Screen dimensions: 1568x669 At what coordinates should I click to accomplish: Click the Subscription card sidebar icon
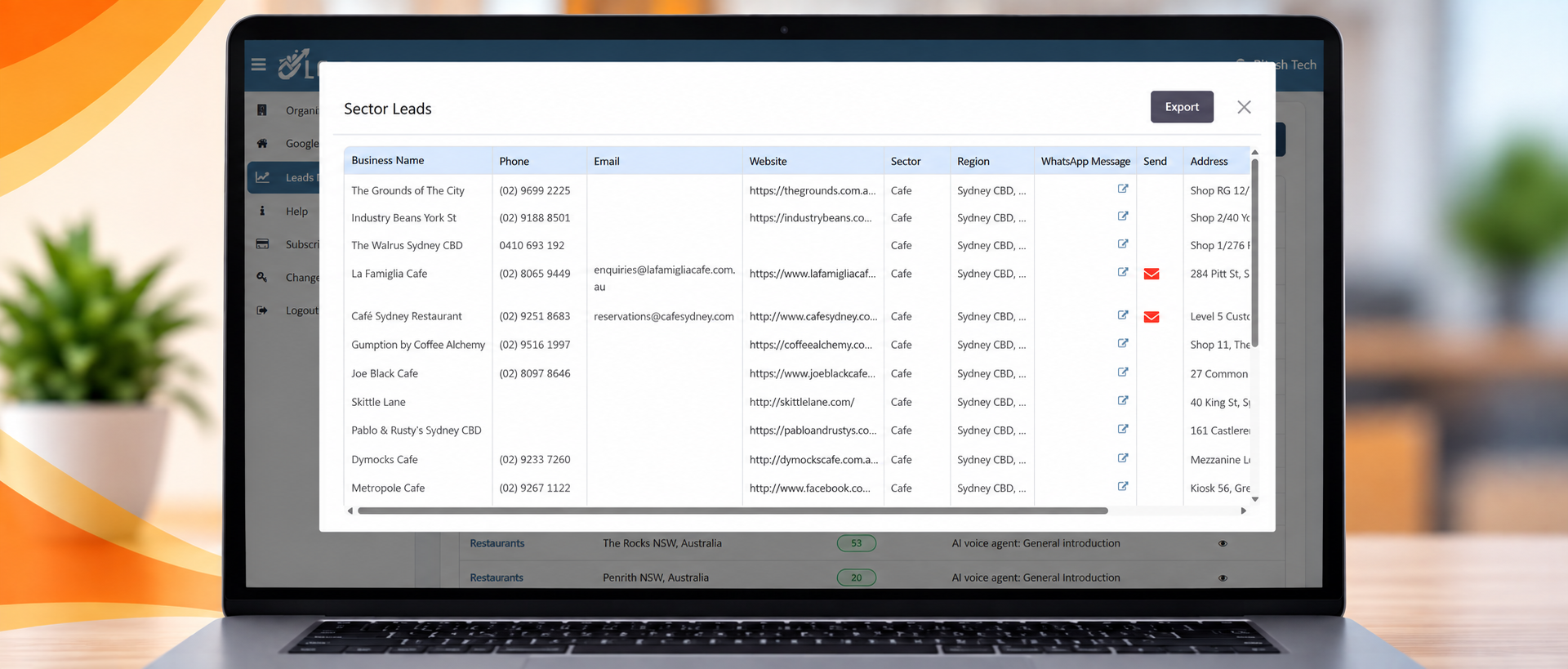point(262,244)
